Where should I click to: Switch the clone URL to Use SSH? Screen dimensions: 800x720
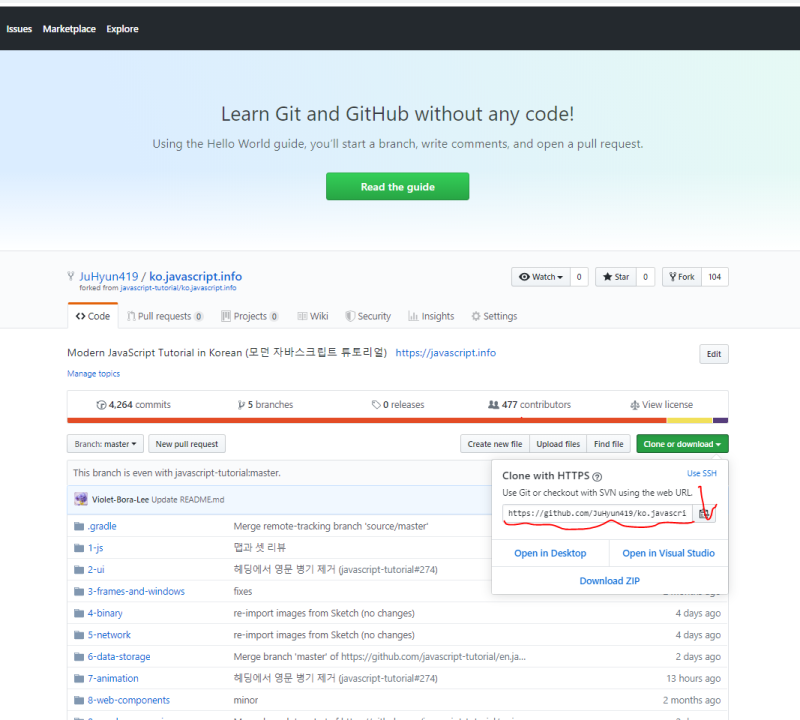(701, 473)
